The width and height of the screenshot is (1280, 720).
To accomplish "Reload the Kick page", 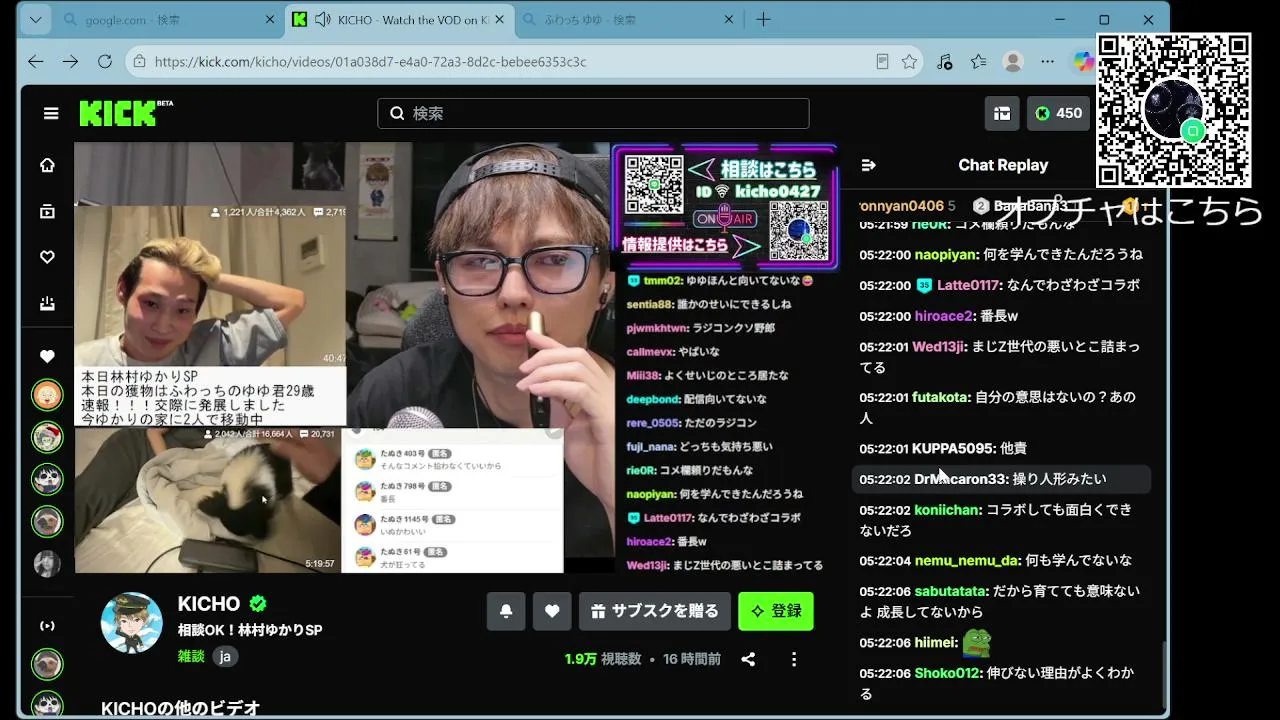I will [x=105, y=61].
